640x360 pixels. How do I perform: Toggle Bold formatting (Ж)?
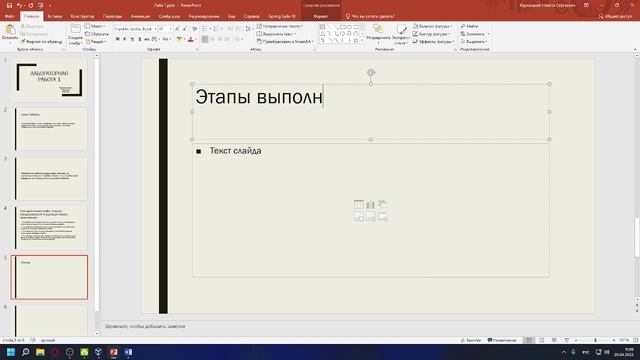118,39
